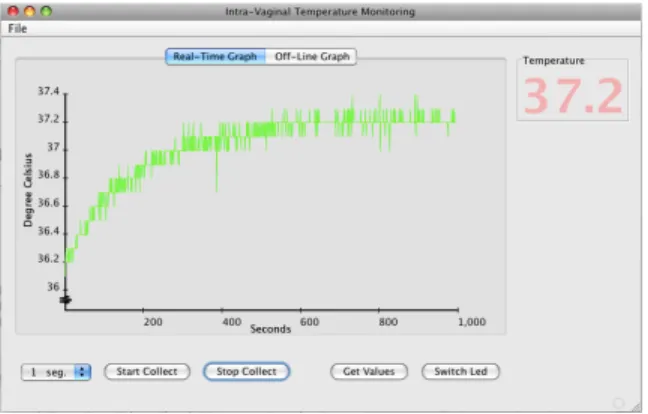Click the red close window button
Viewport: 648px width, 414px height.
[13, 11]
